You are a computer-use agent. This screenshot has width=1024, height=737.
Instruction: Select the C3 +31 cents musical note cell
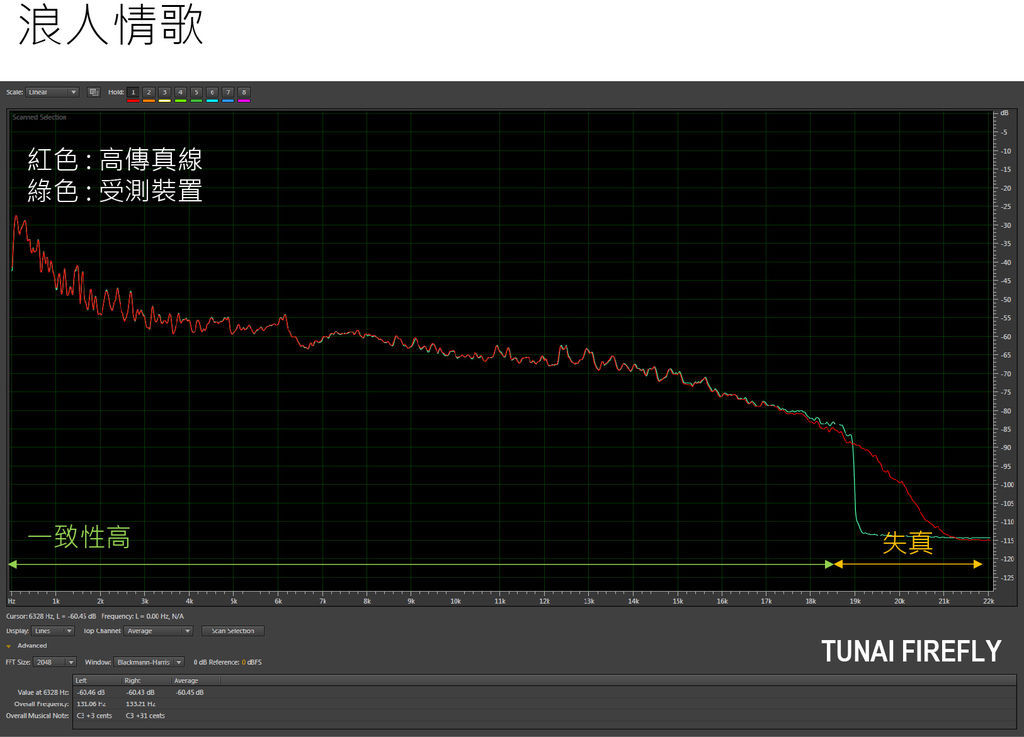pyautogui.click(x=146, y=715)
